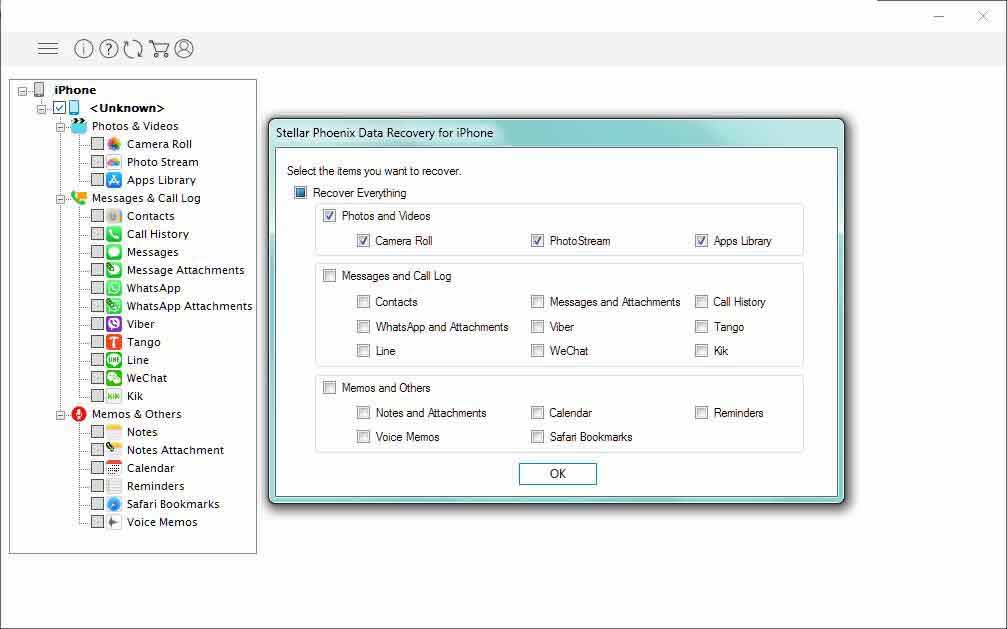The width and height of the screenshot is (1007, 629).
Task: Check Memos and Others in dialog
Action: 329,387
